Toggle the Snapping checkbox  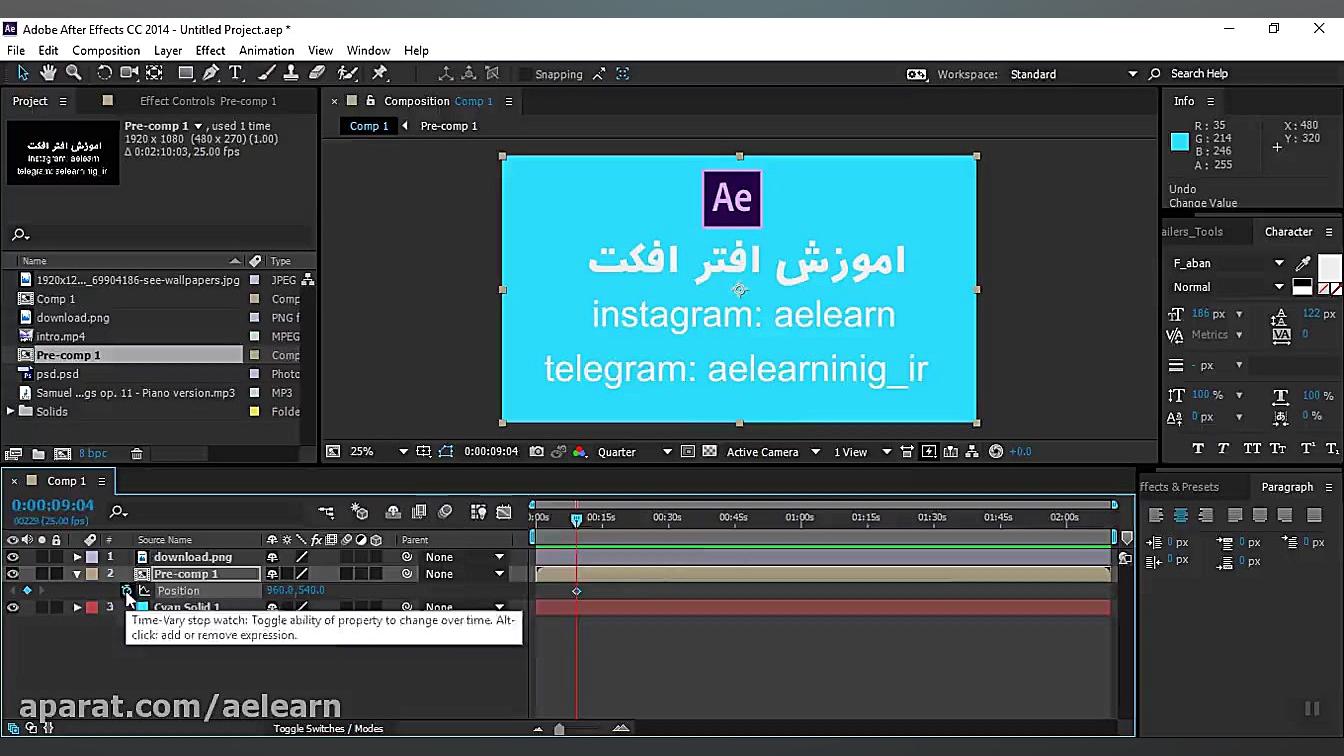pyautogui.click(x=526, y=74)
